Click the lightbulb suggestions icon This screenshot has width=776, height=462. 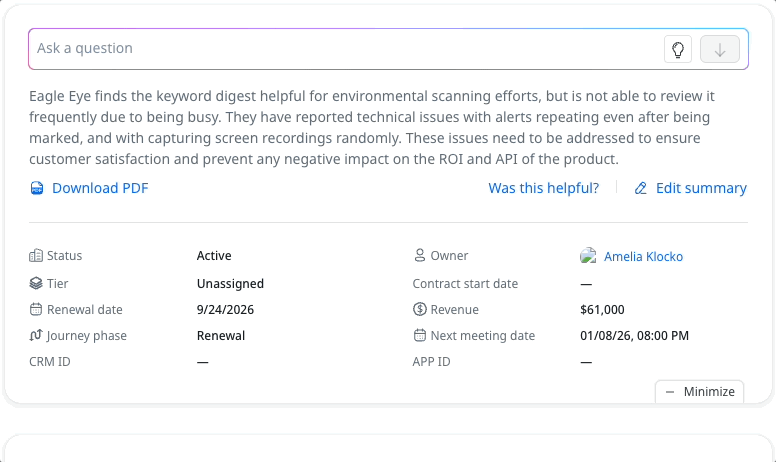(x=678, y=49)
